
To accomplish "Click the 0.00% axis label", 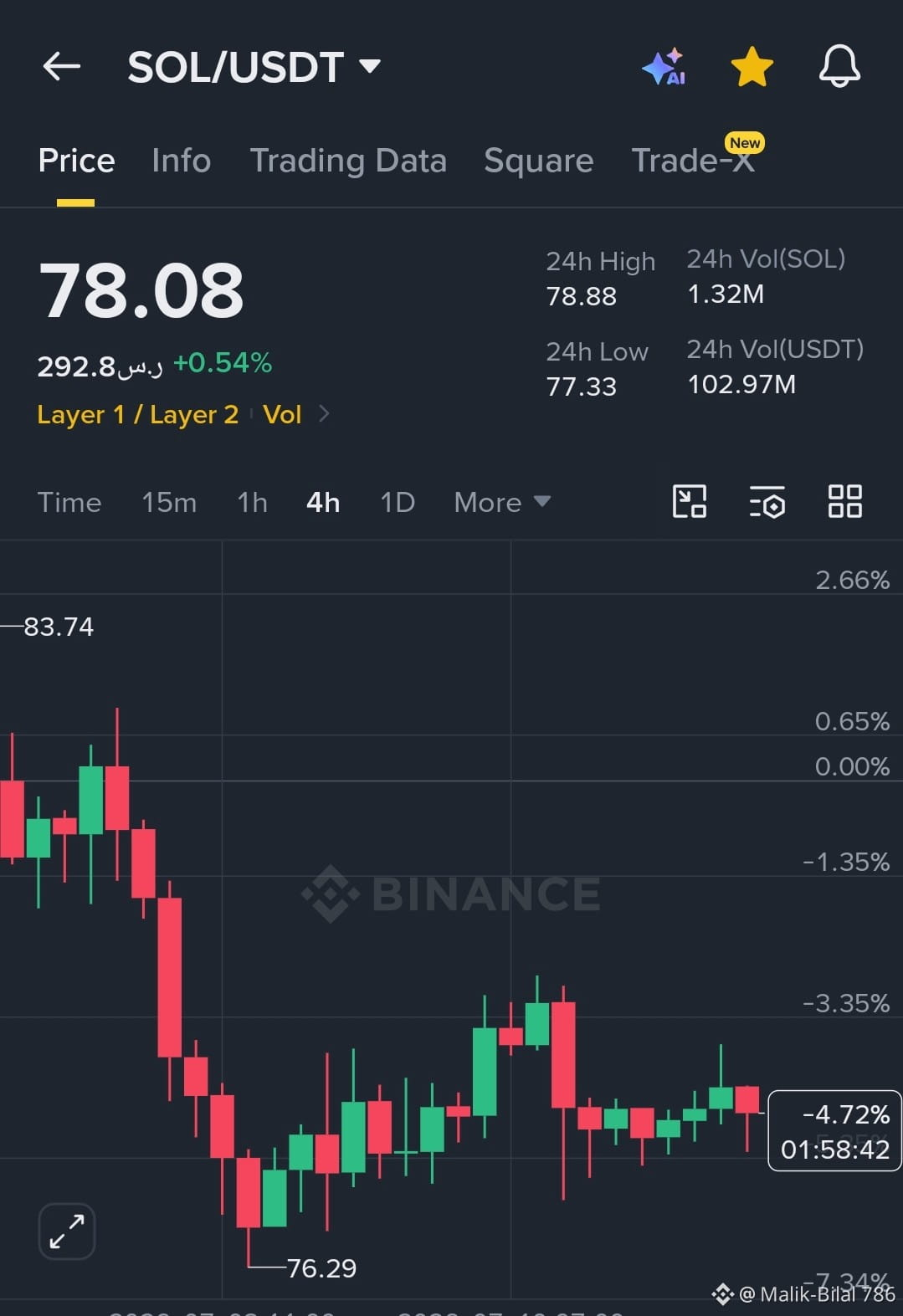I will coord(853,766).
